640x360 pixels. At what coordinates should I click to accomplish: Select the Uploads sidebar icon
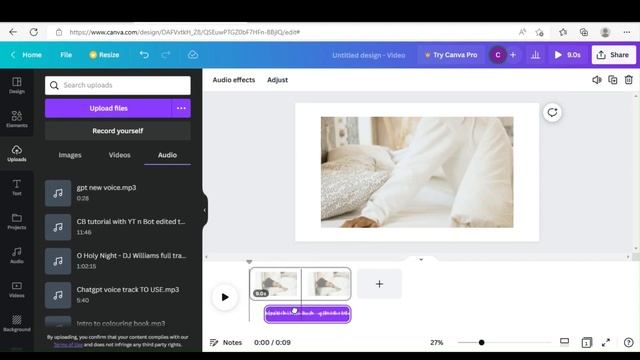17,153
